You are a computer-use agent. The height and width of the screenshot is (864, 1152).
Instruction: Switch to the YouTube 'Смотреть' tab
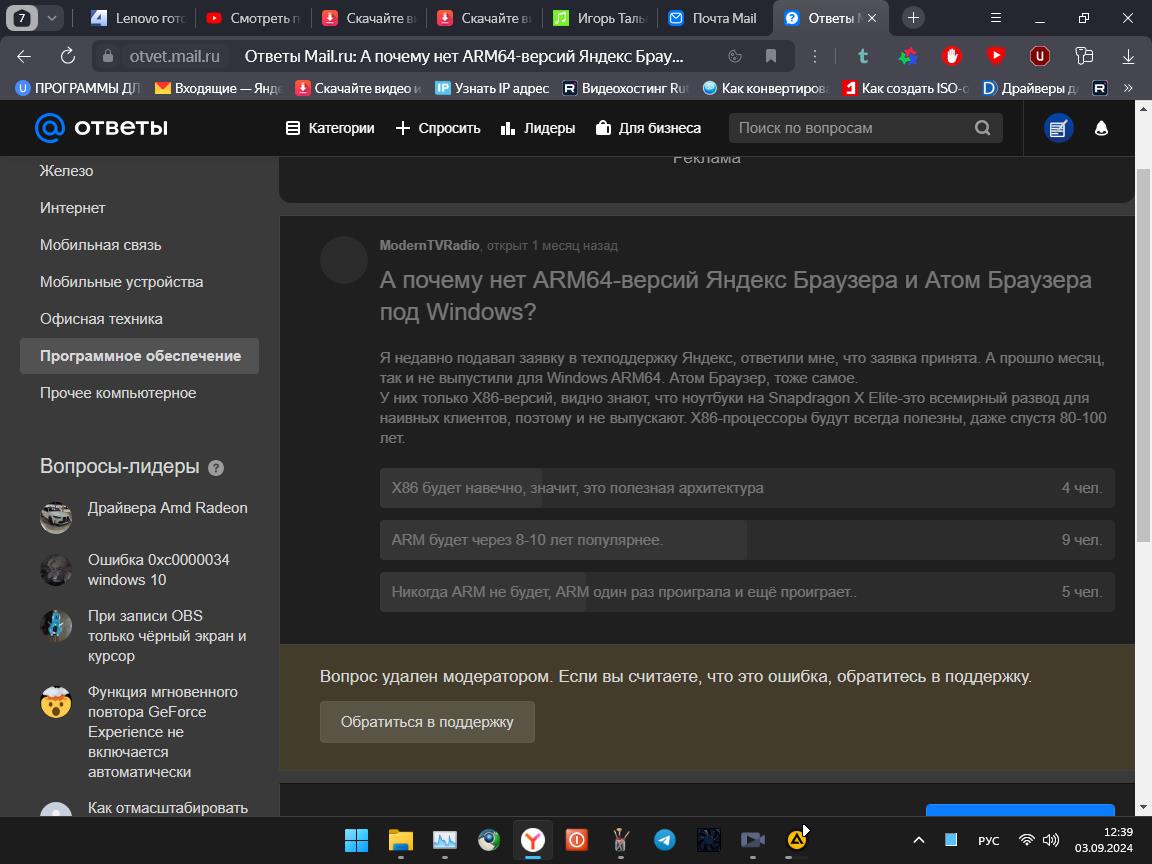253,18
